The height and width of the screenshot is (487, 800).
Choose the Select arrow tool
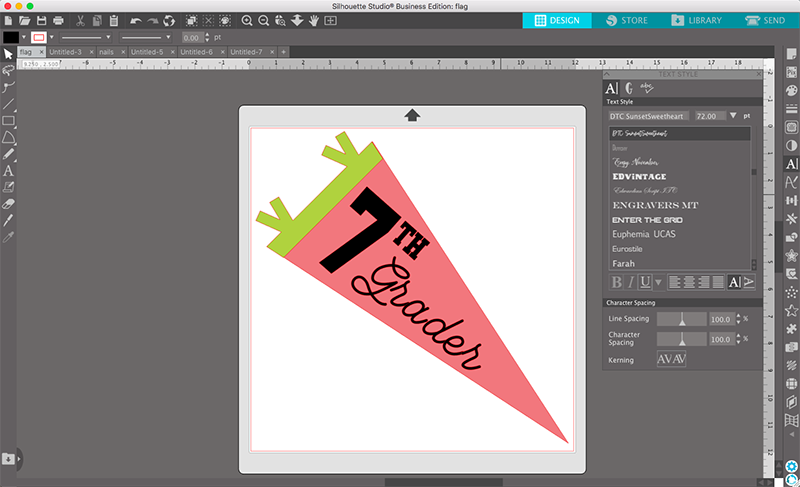[8, 54]
